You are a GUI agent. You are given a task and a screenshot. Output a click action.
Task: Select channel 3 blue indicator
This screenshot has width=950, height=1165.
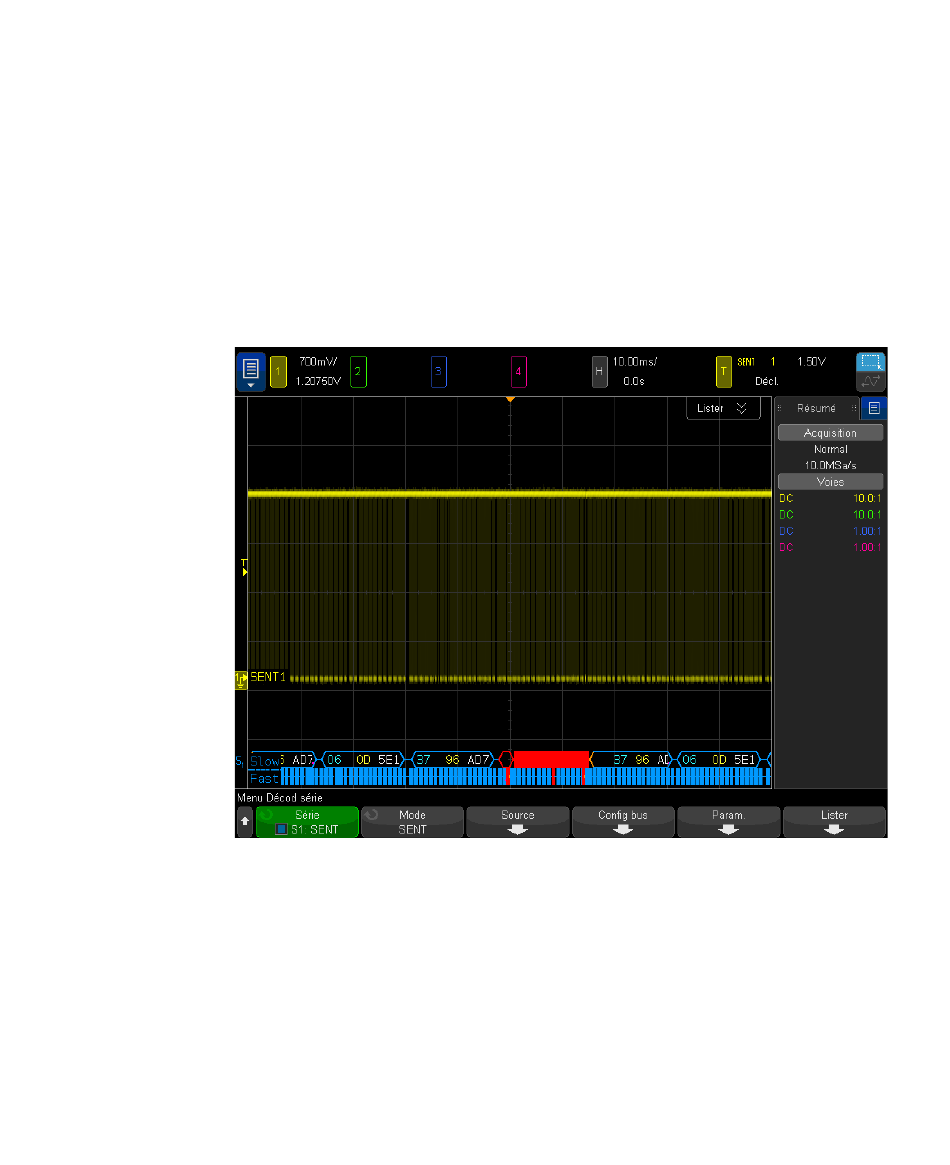pos(438,371)
